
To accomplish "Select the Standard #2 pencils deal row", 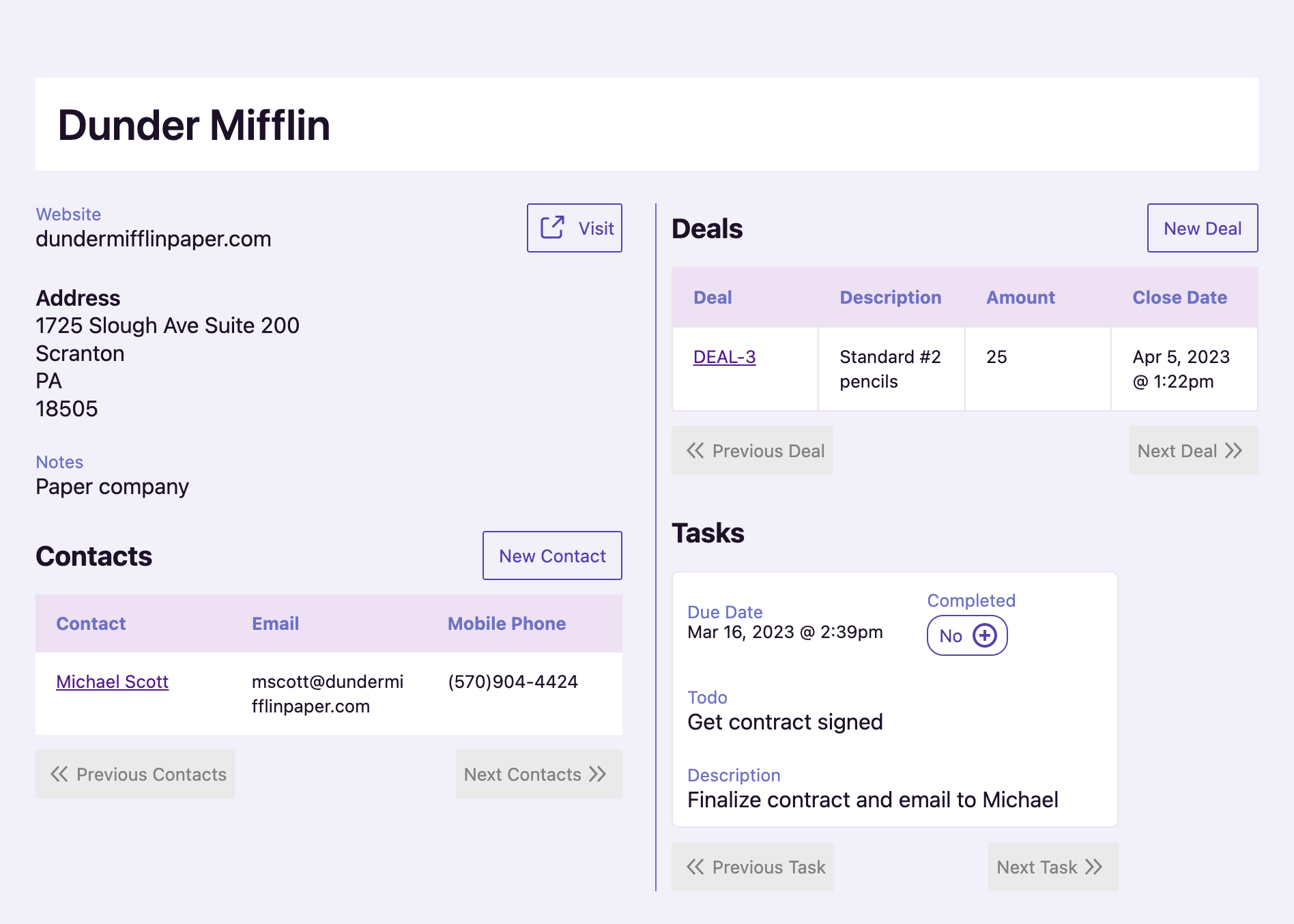I will [x=889, y=369].
